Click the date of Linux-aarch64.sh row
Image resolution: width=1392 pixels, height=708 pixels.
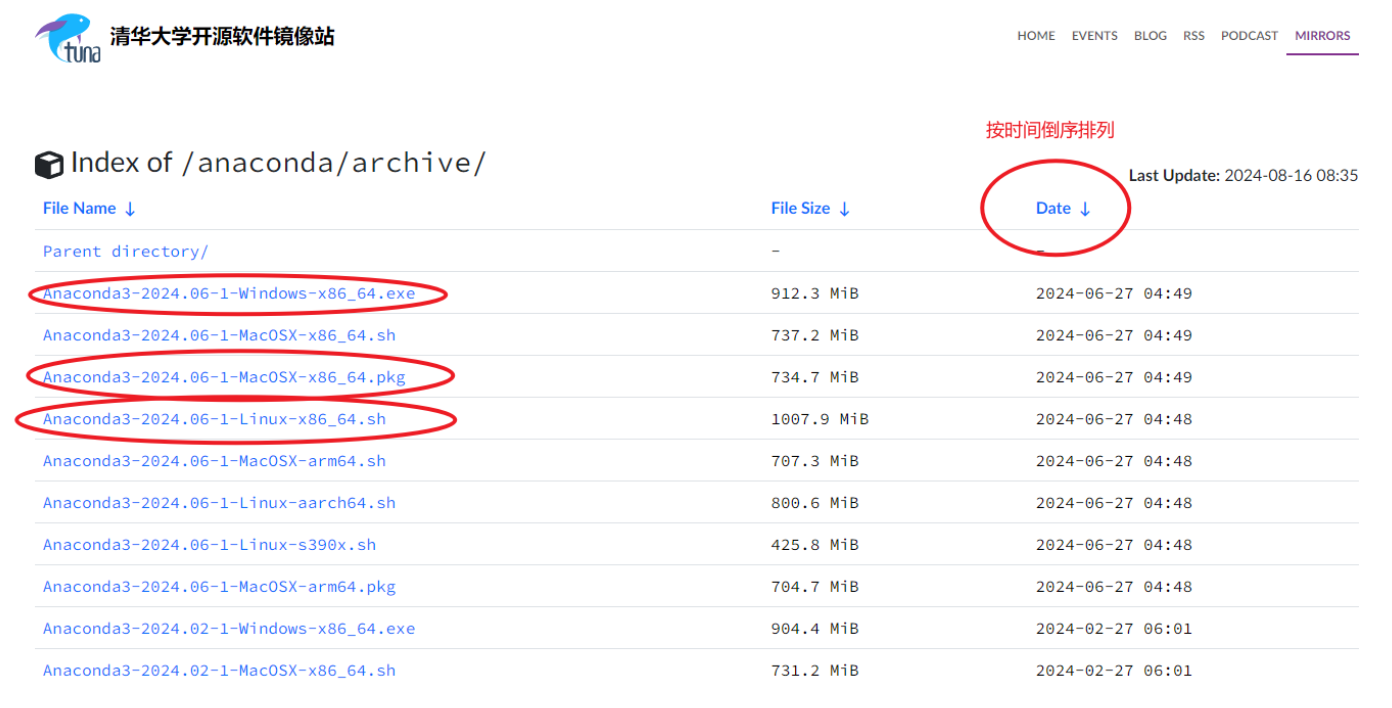coord(1114,504)
